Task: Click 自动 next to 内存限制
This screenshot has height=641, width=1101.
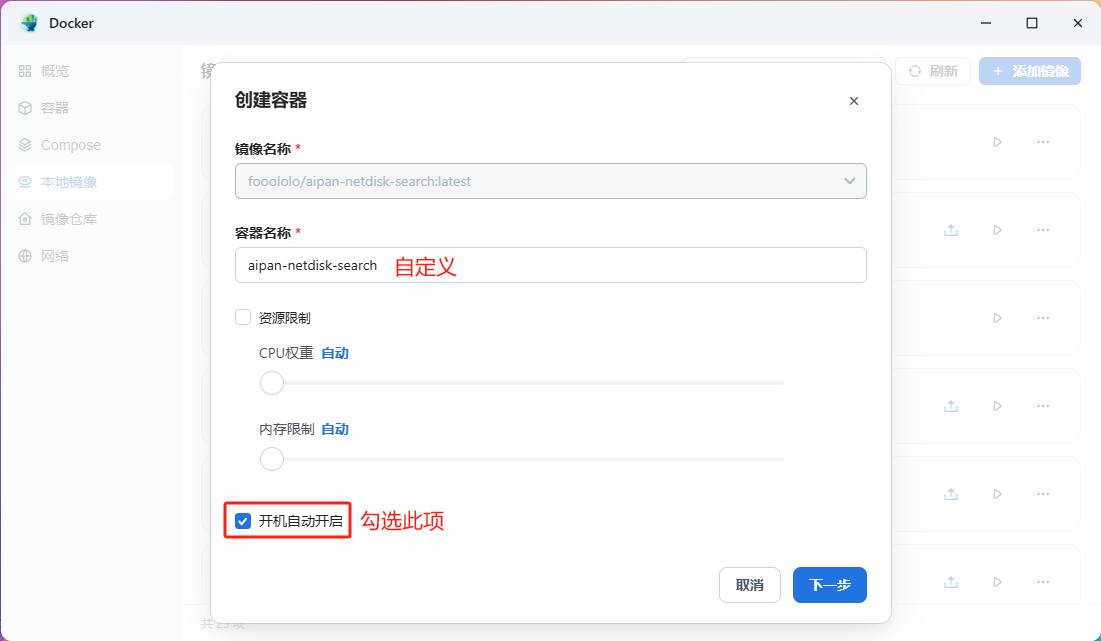Action: [335, 429]
